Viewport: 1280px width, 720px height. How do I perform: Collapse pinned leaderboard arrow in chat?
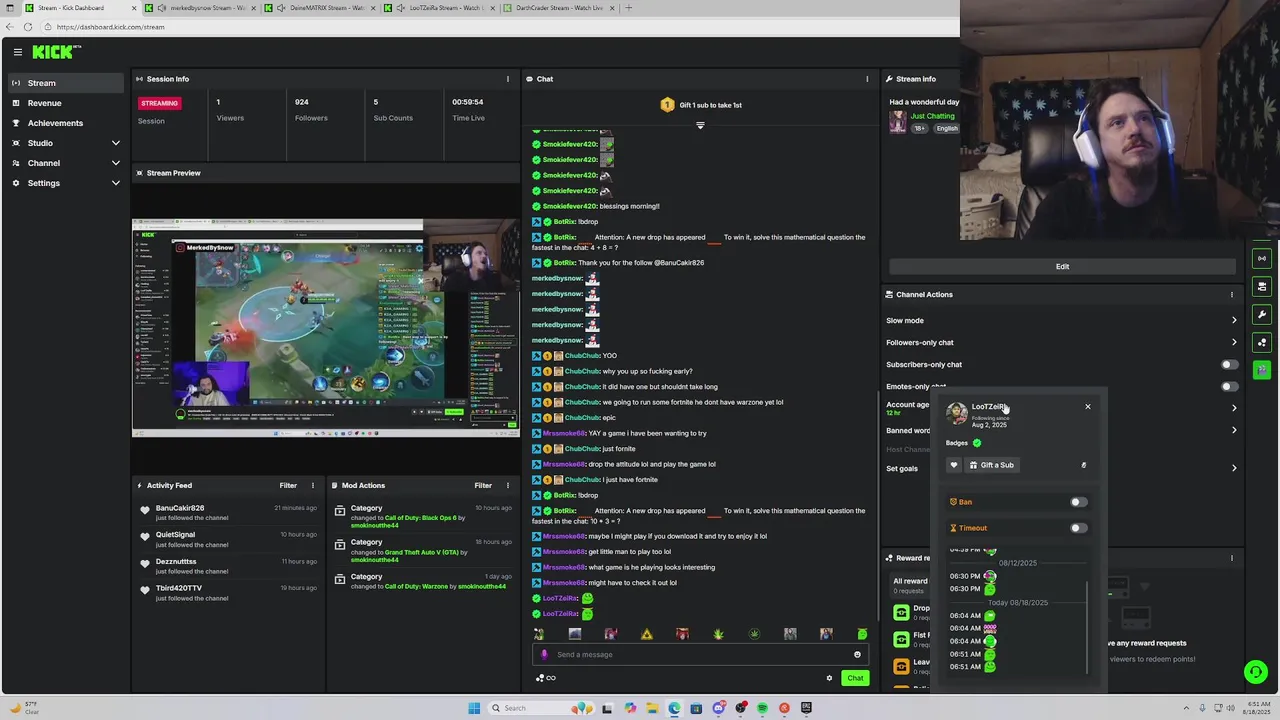tap(700, 126)
